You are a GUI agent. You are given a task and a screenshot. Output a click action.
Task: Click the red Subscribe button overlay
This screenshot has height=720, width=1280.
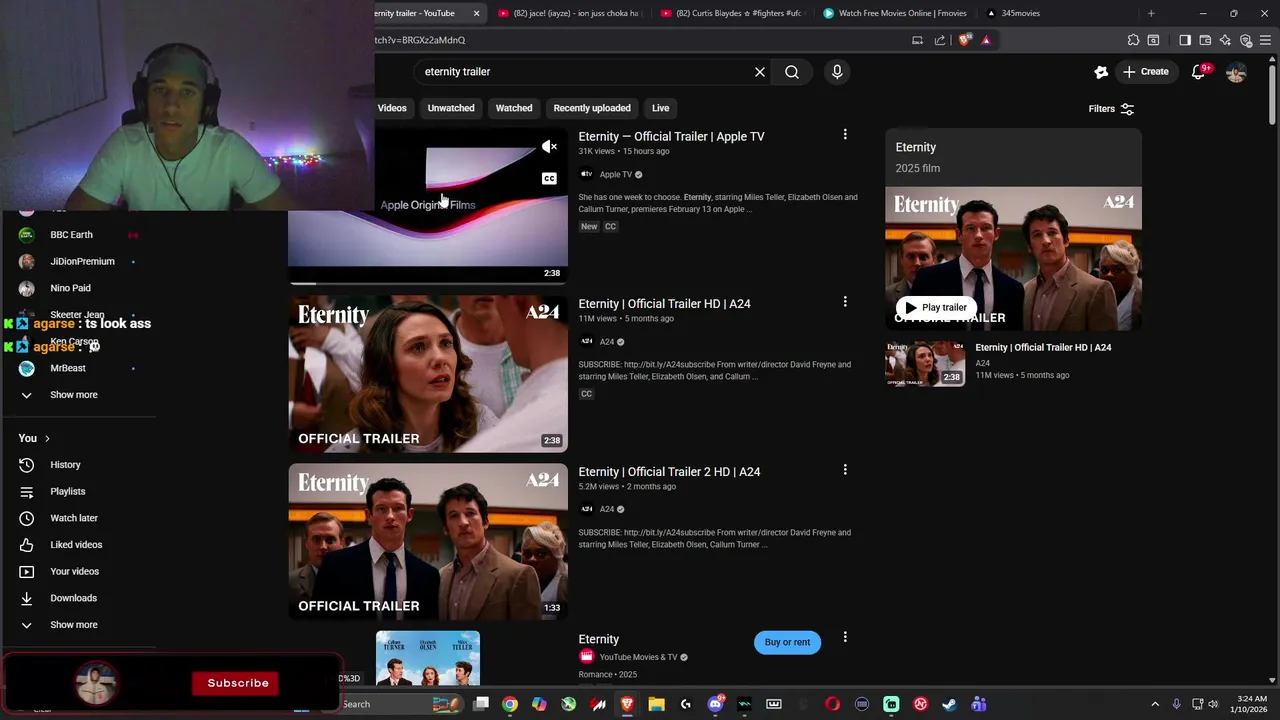tap(238, 683)
